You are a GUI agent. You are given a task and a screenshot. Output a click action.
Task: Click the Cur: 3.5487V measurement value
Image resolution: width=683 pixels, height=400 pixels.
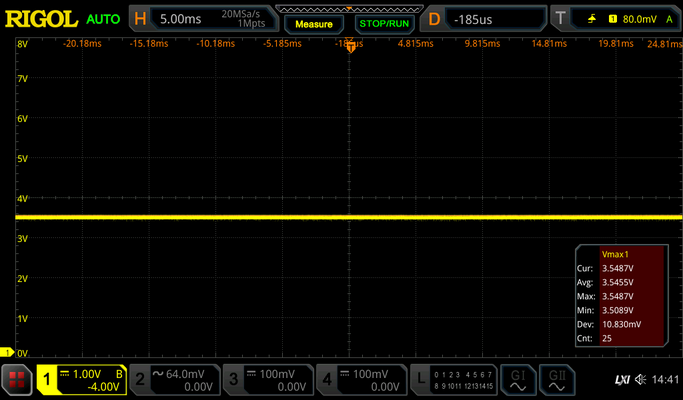[618, 268]
